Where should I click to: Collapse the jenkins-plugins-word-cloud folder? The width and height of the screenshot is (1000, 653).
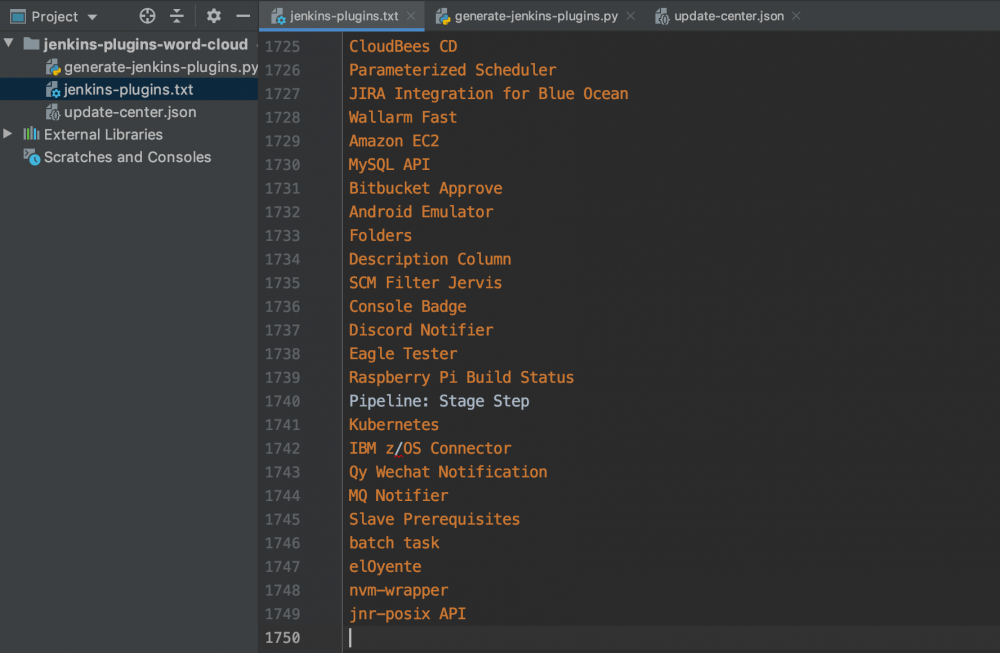10,44
